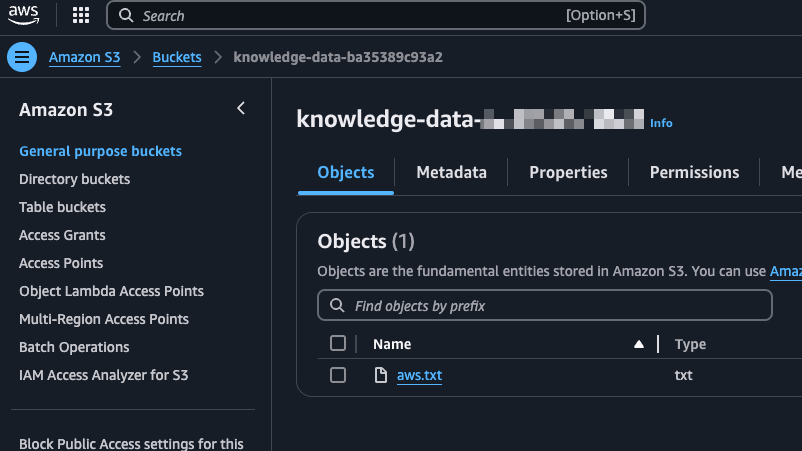
Task: Switch to the Objects tab
Action: (346, 173)
